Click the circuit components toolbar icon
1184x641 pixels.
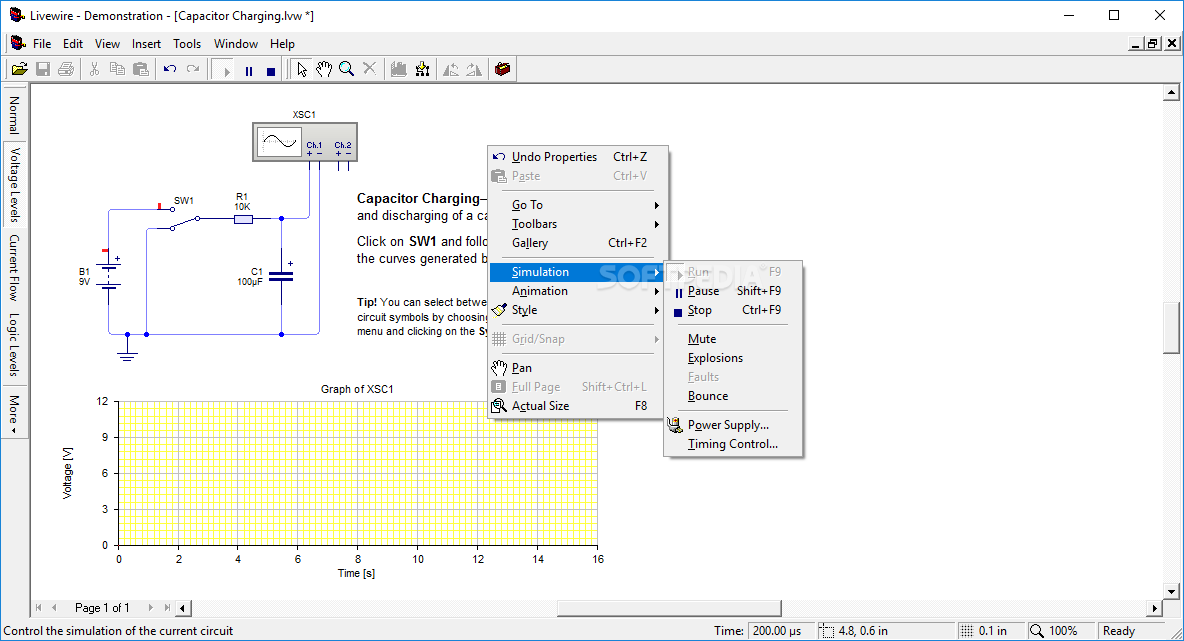[422, 69]
